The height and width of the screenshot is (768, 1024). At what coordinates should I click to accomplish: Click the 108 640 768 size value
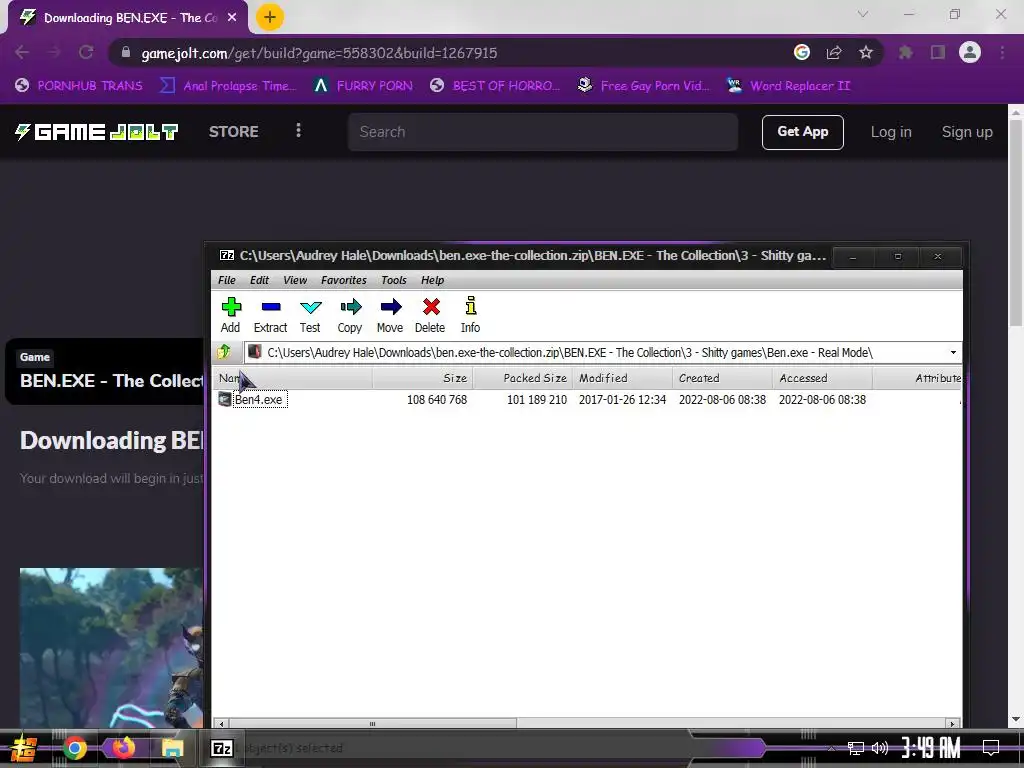(x=437, y=400)
